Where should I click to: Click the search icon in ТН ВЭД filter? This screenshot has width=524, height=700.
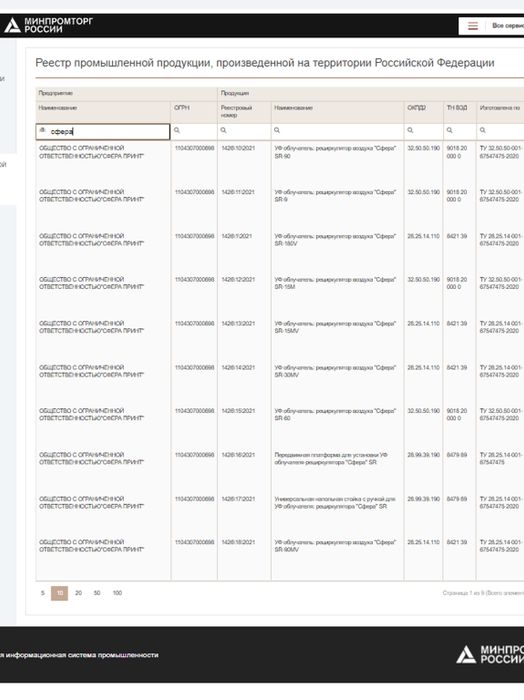[x=449, y=130]
